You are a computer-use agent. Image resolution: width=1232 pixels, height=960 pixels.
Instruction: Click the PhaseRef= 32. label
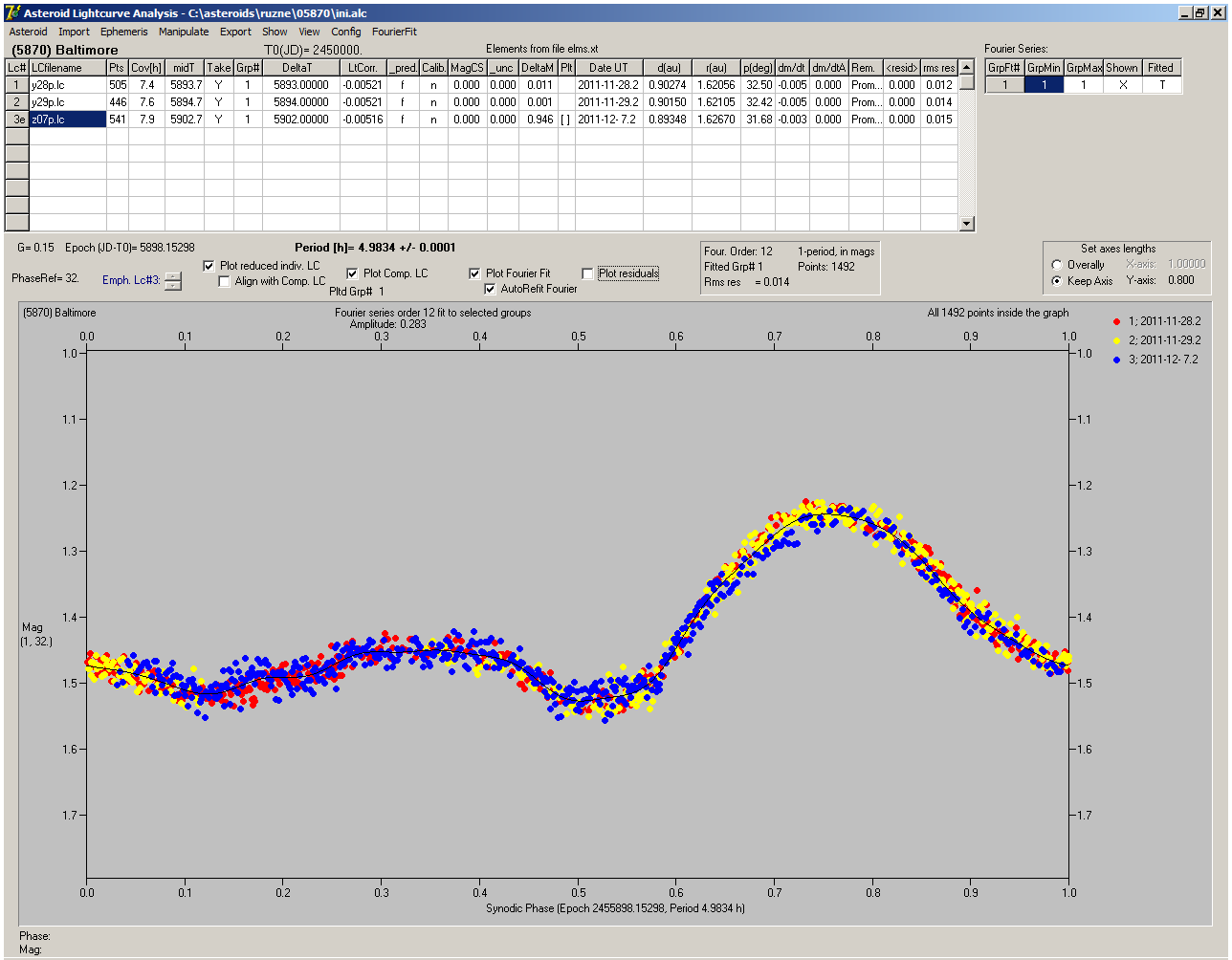45,278
